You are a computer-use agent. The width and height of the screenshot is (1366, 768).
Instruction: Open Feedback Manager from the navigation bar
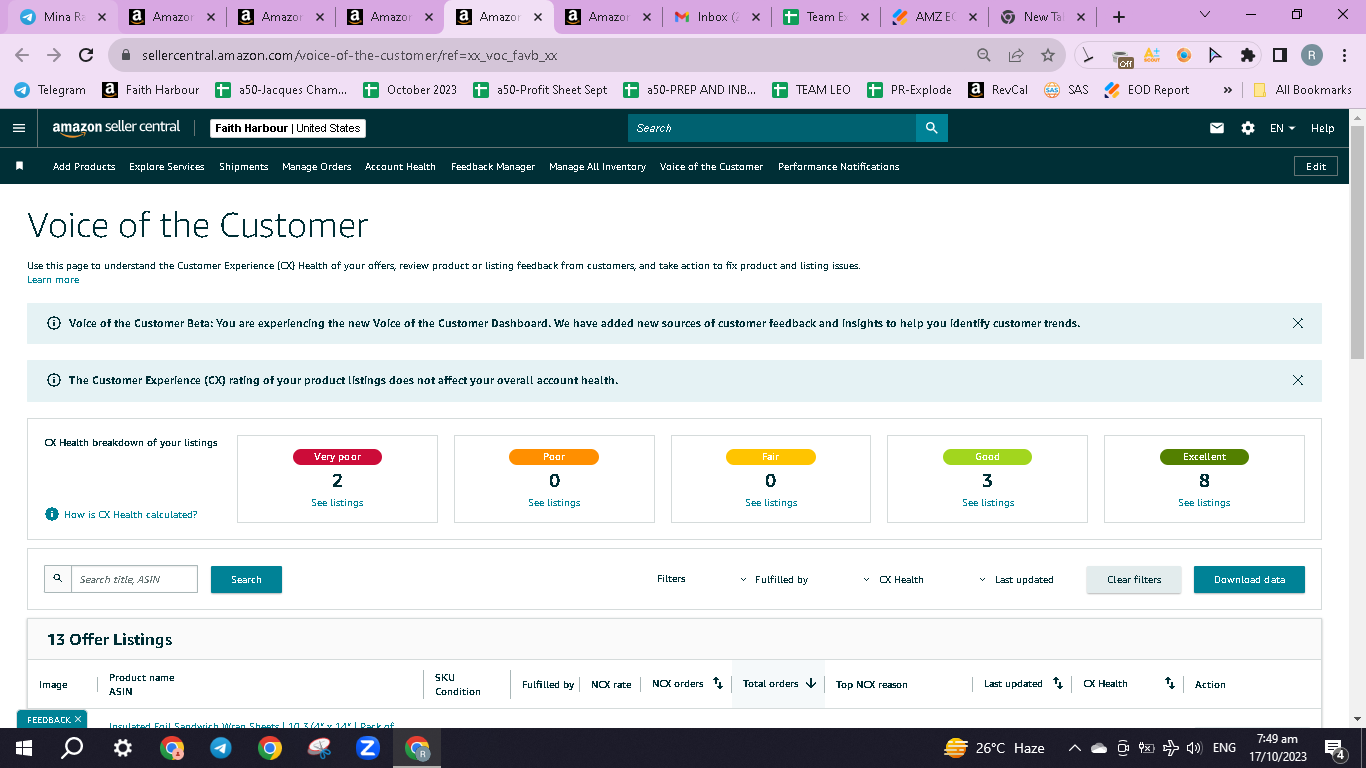point(493,167)
